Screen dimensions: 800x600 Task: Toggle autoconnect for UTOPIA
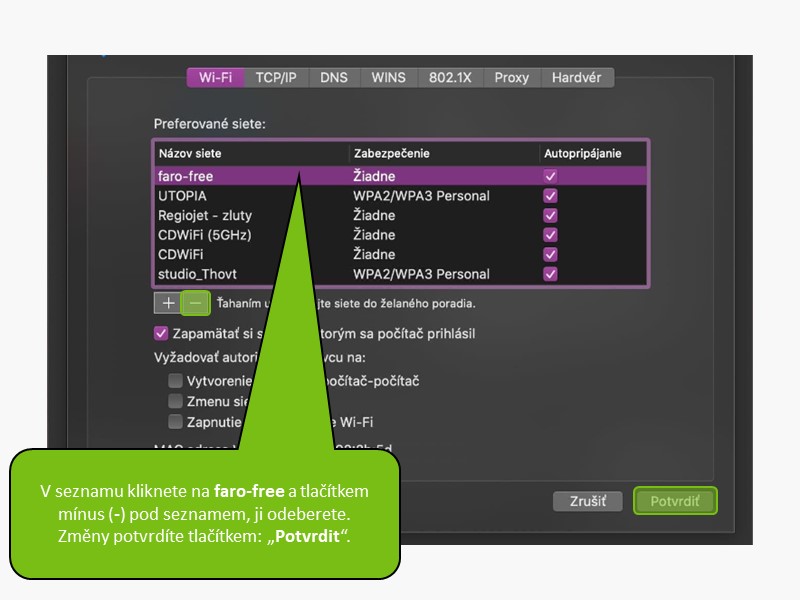550,196
